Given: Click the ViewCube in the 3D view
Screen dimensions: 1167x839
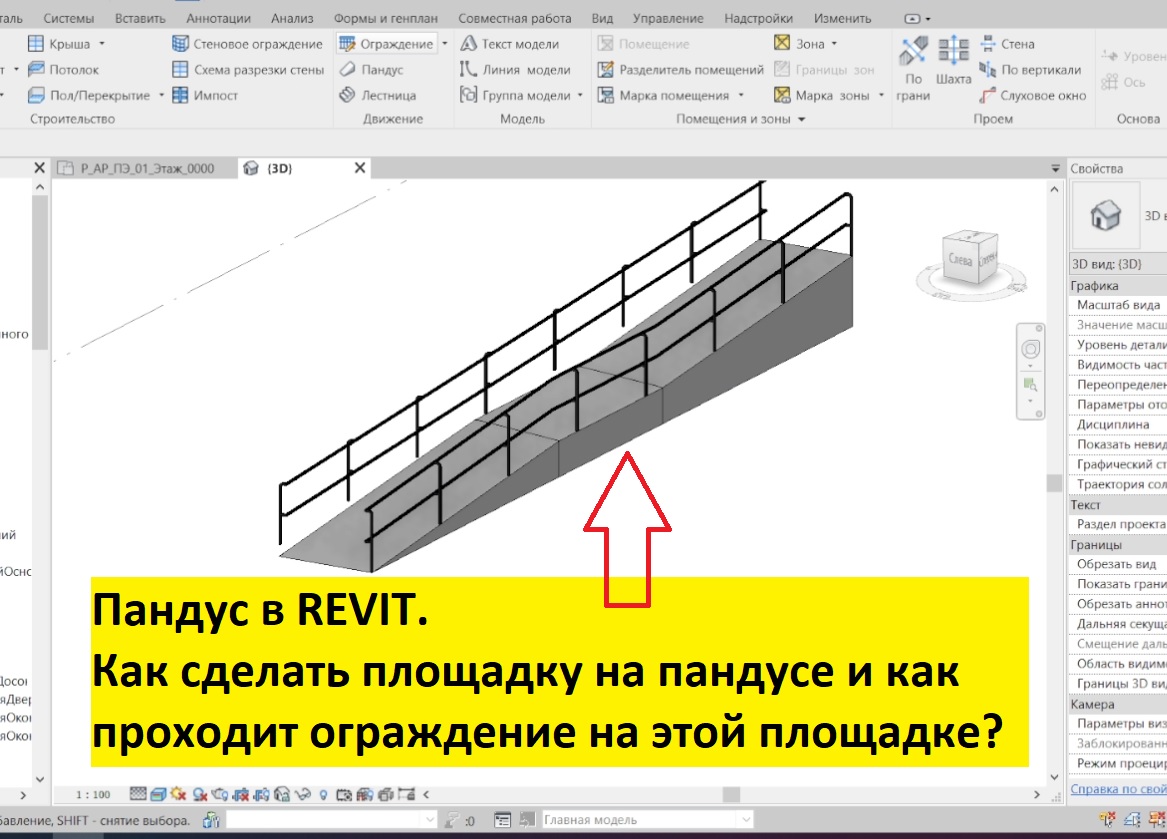Looking at the screenshot, I should (971, 258).
